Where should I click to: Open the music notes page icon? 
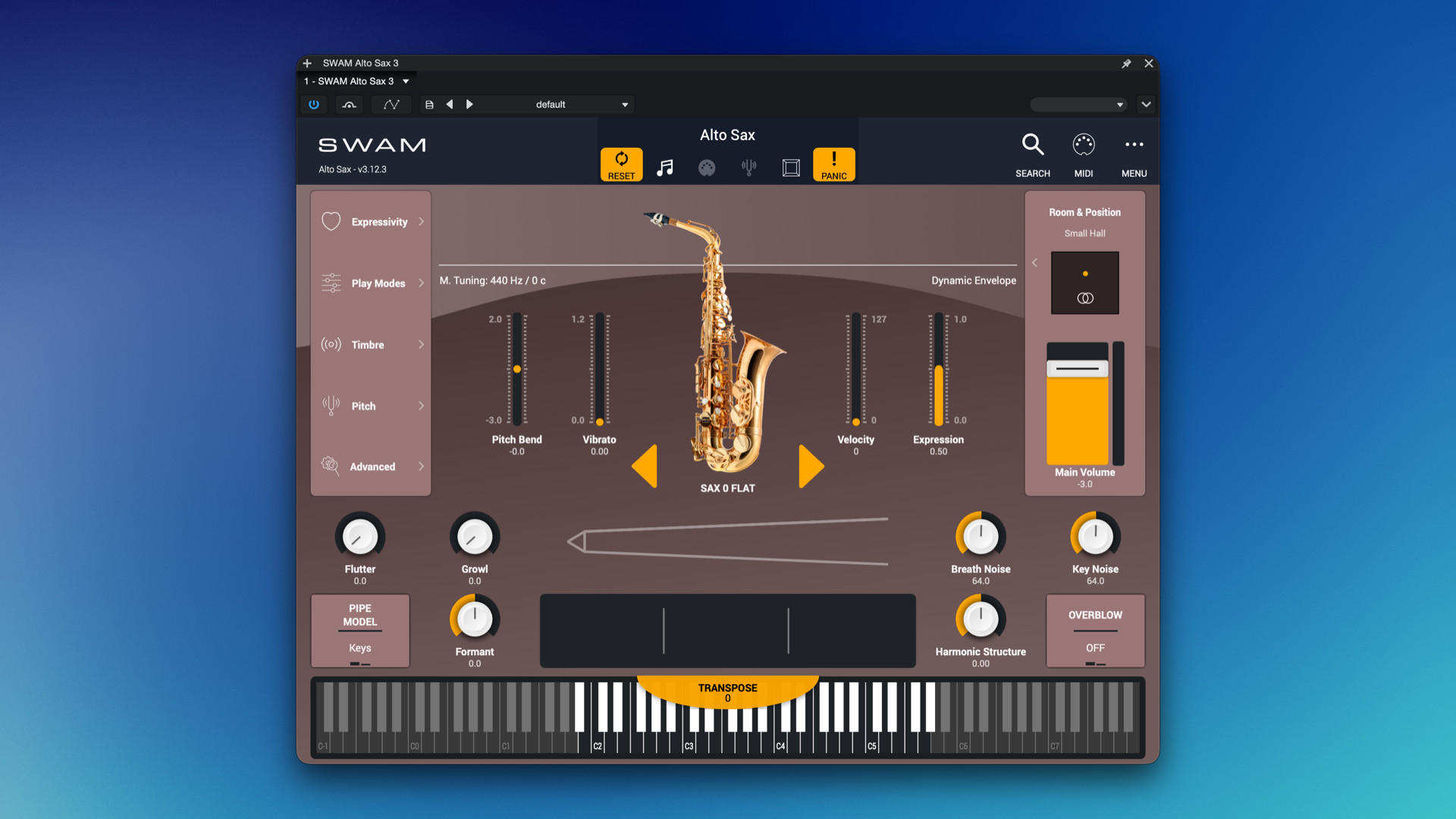(664, 168)
